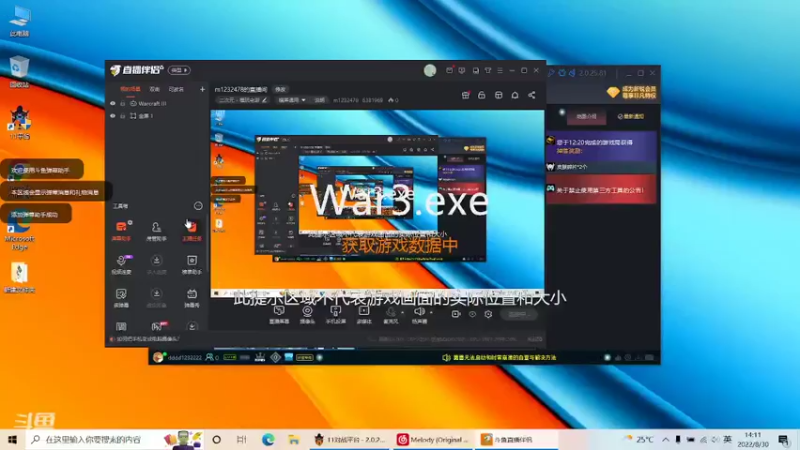
Task: Open the red third-party tools announcement
Action: click(601, 190)
